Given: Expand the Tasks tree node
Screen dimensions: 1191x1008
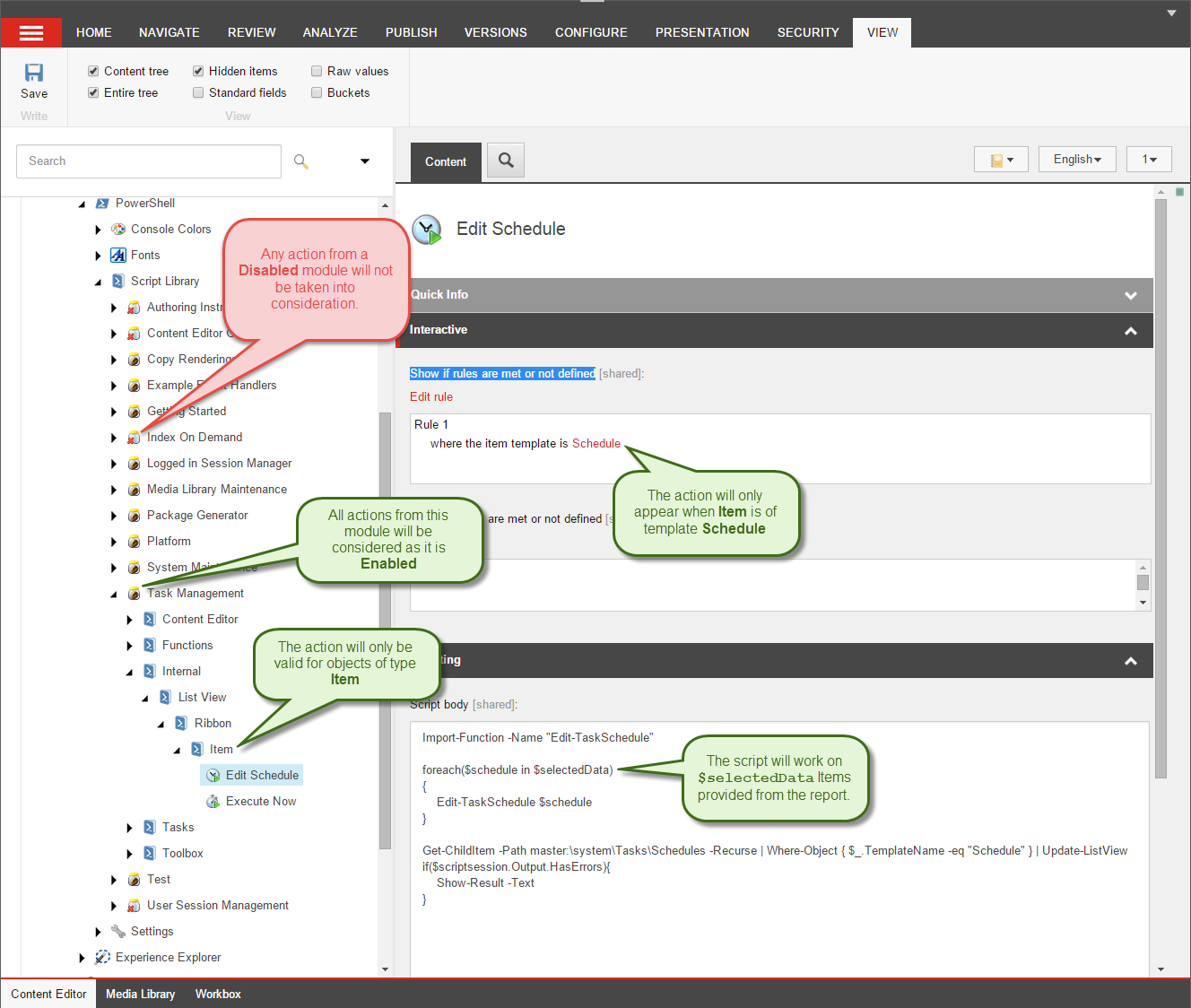Looking at the screenshot, I should click(x=130, y=829).
